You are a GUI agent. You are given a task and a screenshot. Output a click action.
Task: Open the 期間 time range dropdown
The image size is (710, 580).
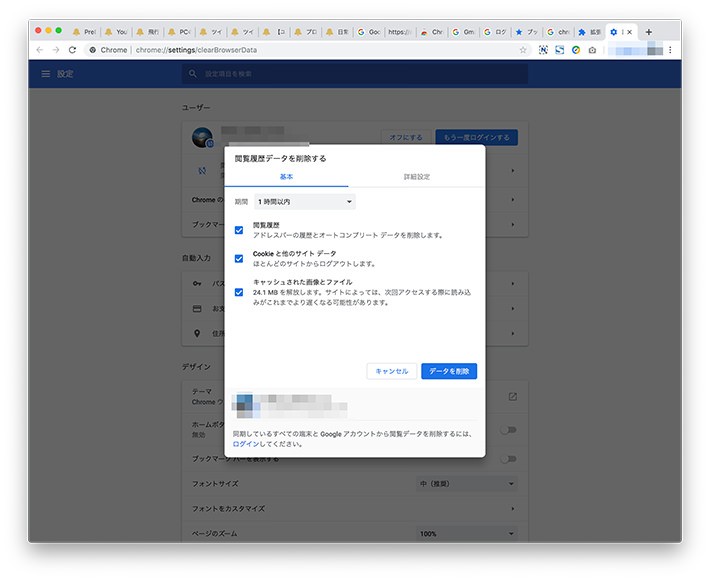305,202
